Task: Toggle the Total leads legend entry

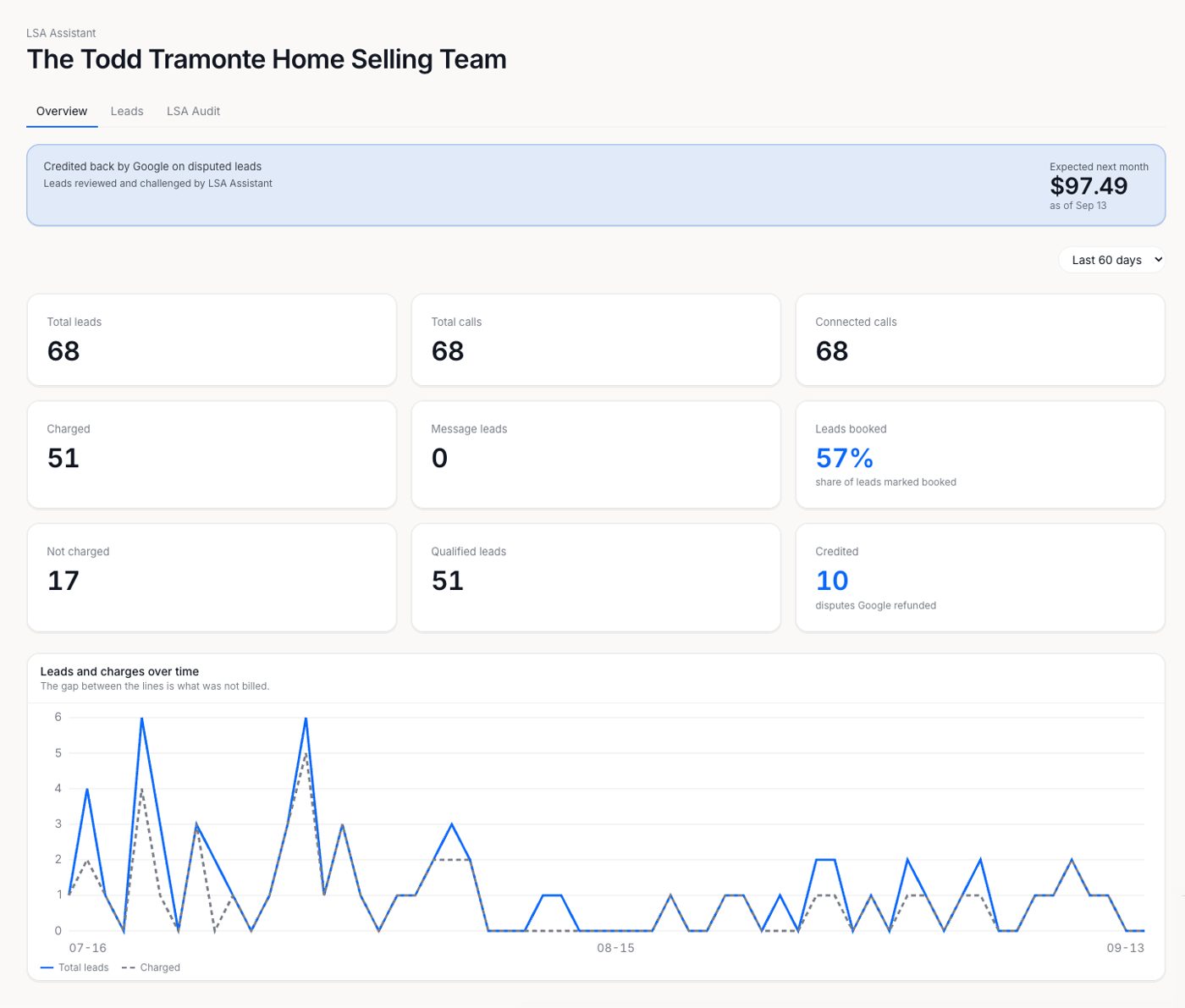Action: 74,967
